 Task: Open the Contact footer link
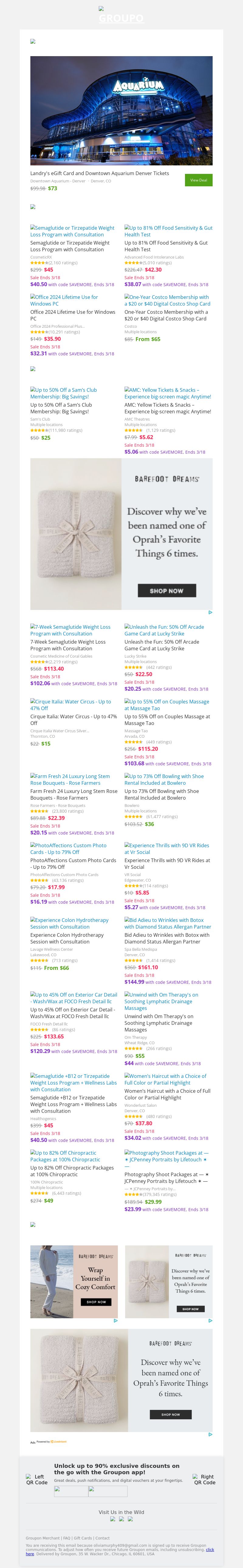(102, 1538)
